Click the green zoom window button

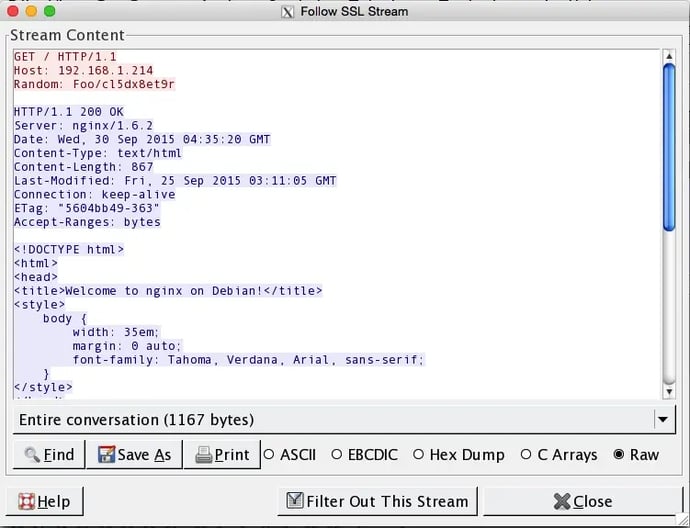click(x=49, y=11)
